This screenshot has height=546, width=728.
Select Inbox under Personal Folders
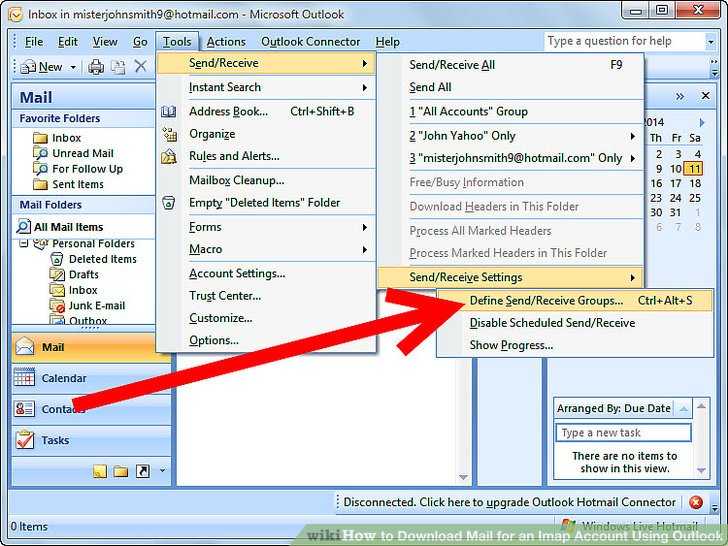(x=83, y=290)
